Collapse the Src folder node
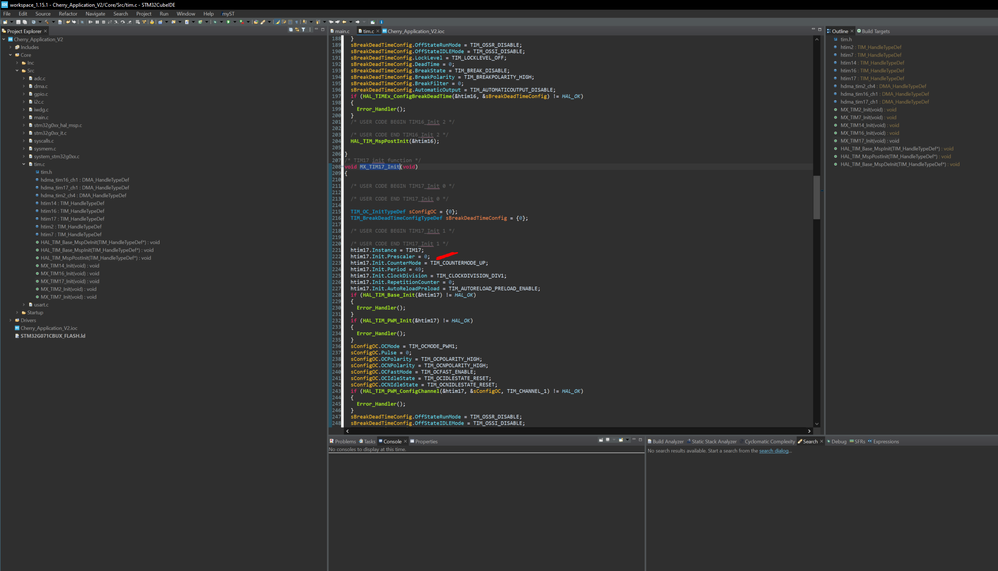Screen dimensions: 998x571 18,71
